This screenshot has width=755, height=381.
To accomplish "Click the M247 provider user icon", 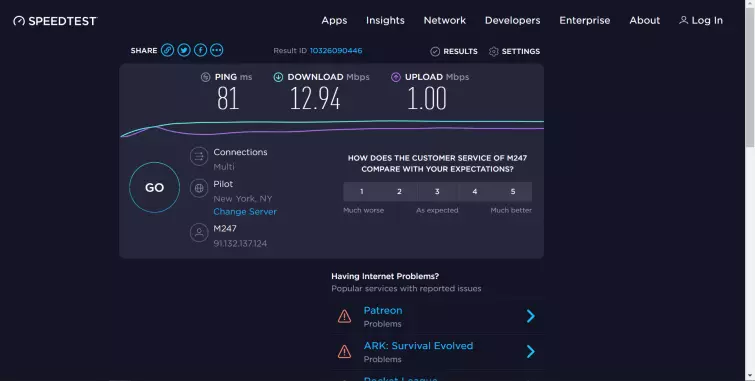I will [x=199, y=233].
